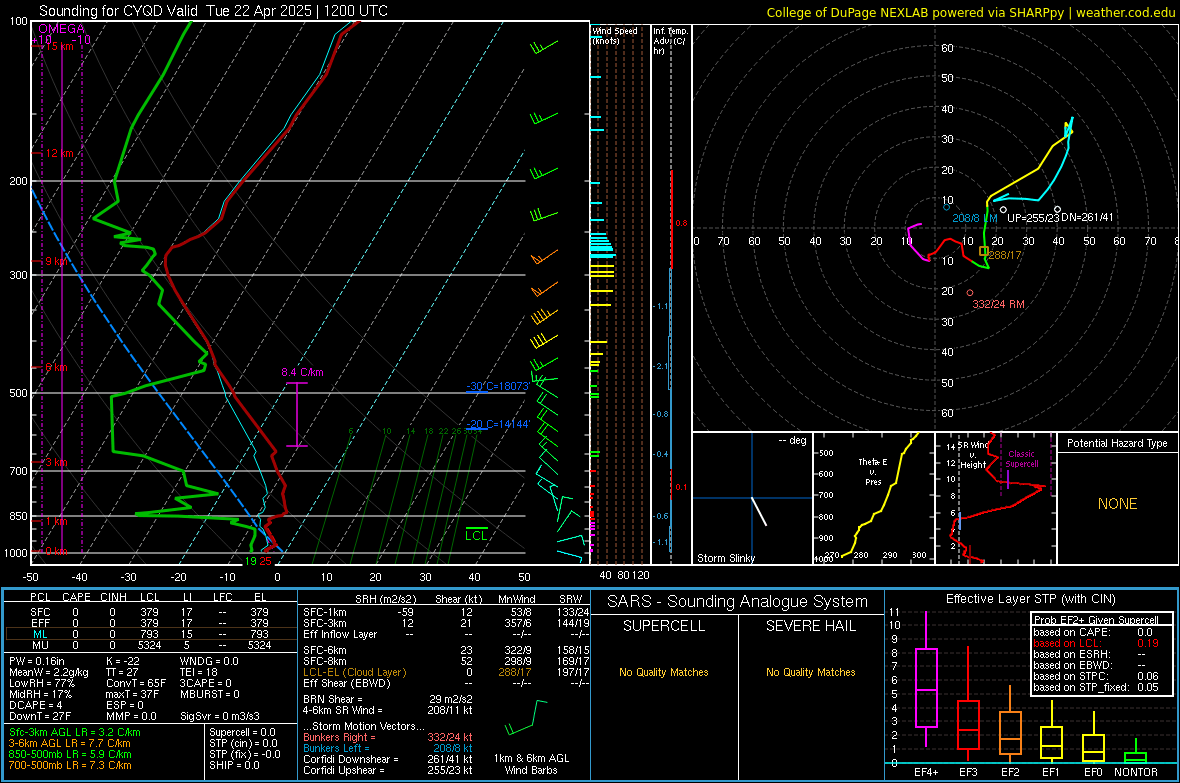Click the NONE hazard type value
Image resolution: width=1180 pixels, height=783 pixels.
(1117, 504)
